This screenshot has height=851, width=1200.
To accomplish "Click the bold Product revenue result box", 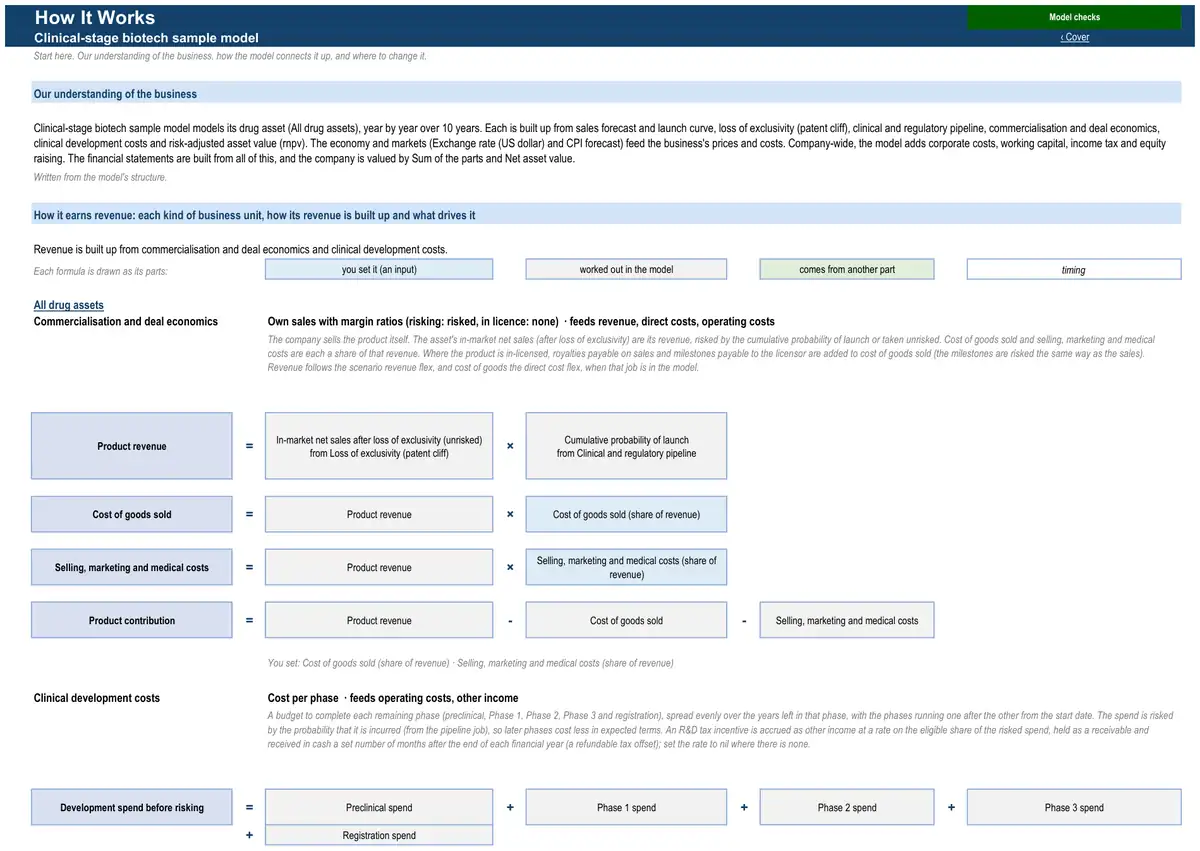I will (x=132, y=446).
